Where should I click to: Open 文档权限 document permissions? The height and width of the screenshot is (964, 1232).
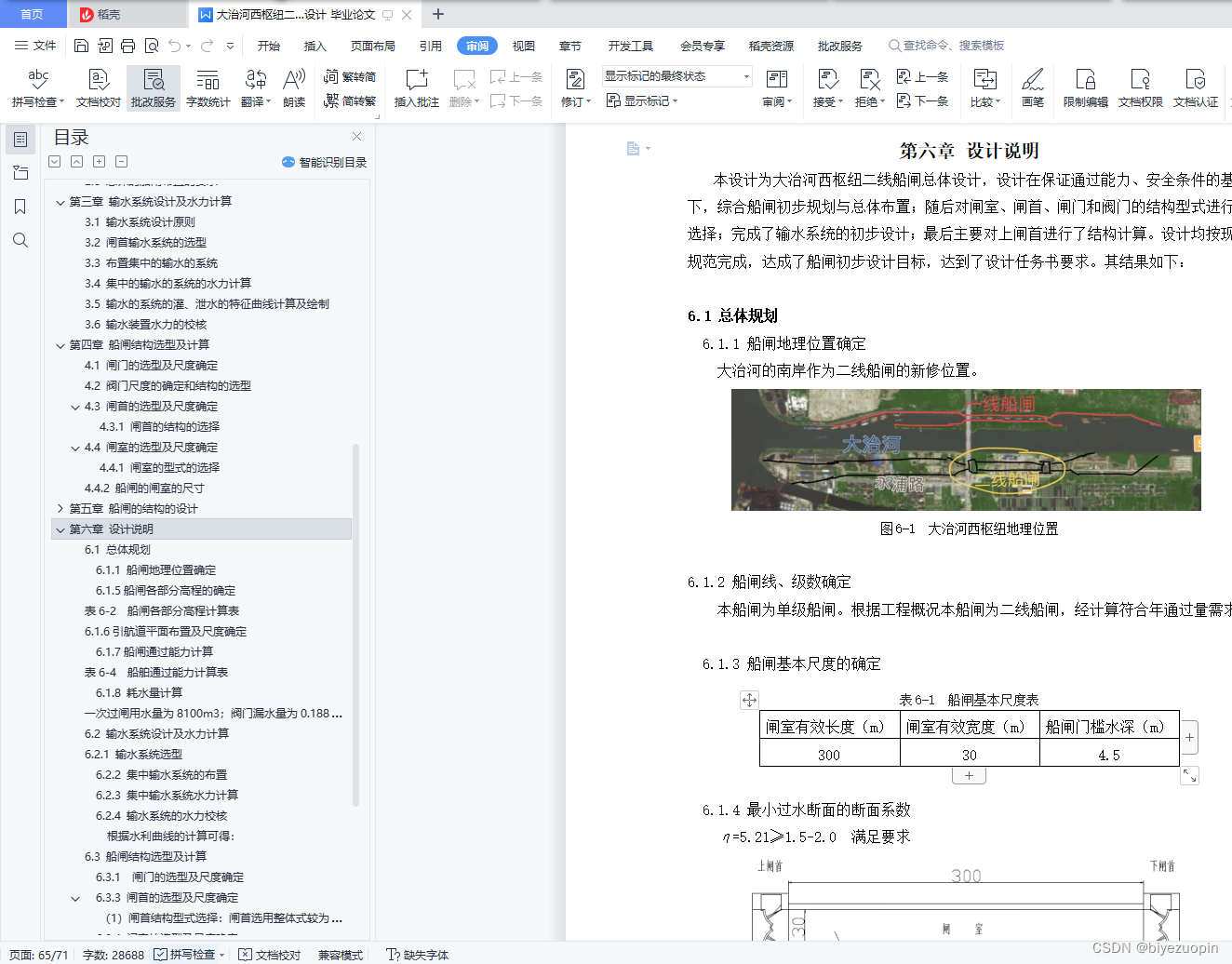(1141, 87)
